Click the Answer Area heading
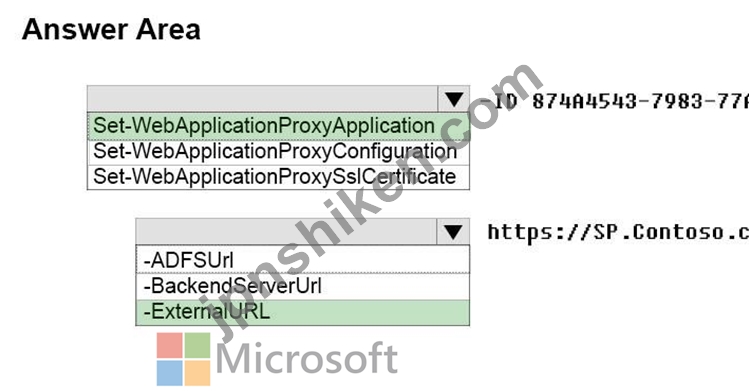The height and width of the screenshot is (391, 749). [111, 29]
